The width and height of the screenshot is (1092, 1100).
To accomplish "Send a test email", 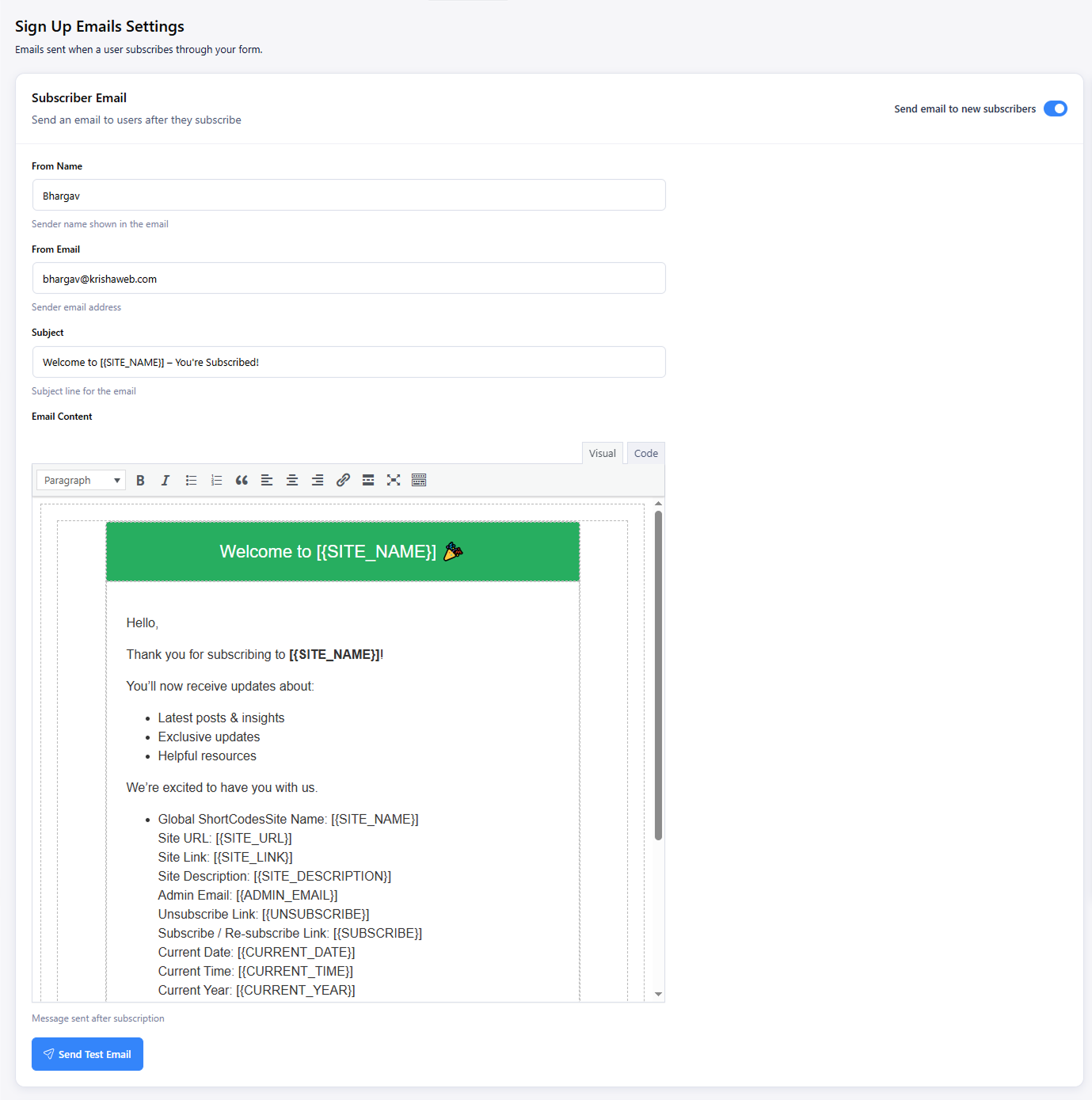I will (x=87, y=1054).
